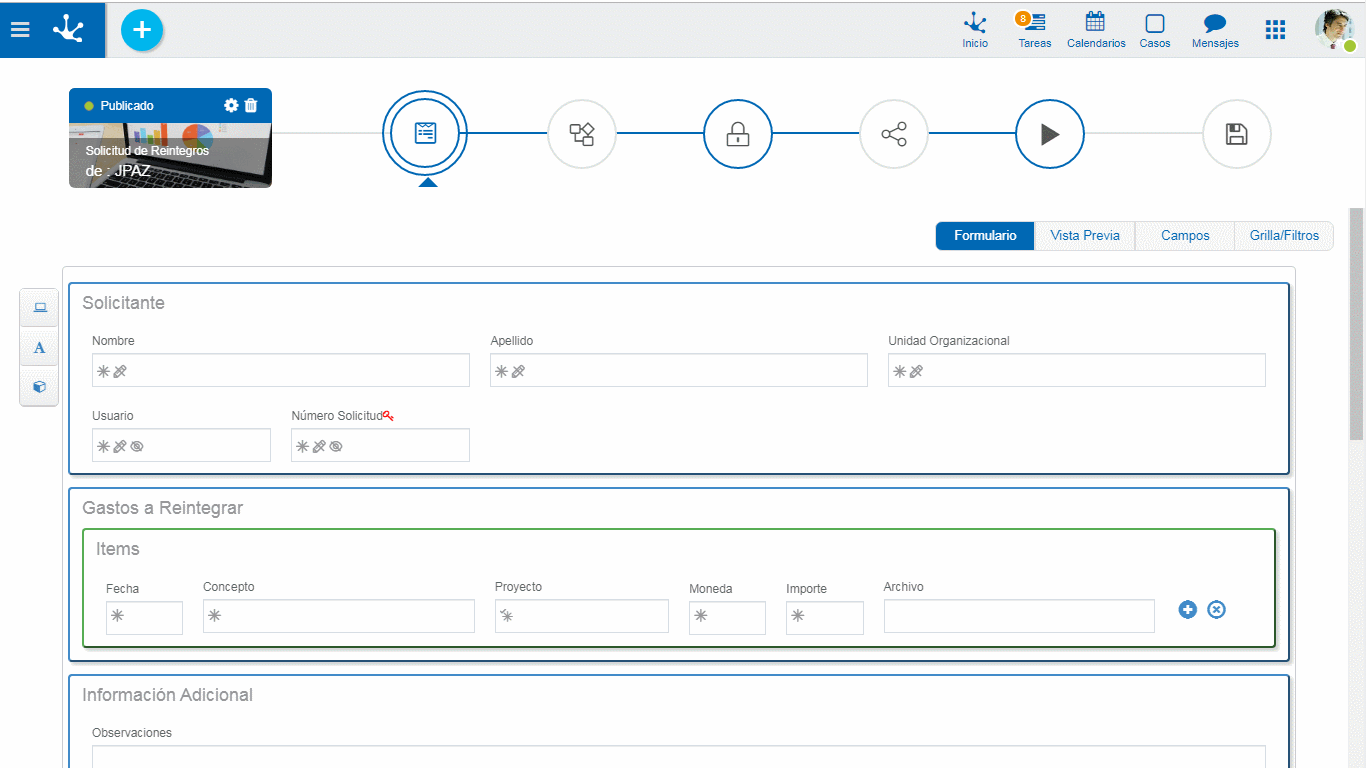Open Casos from top bar
Viewport: 1366px width, 768px height.
click(1155, 31)
